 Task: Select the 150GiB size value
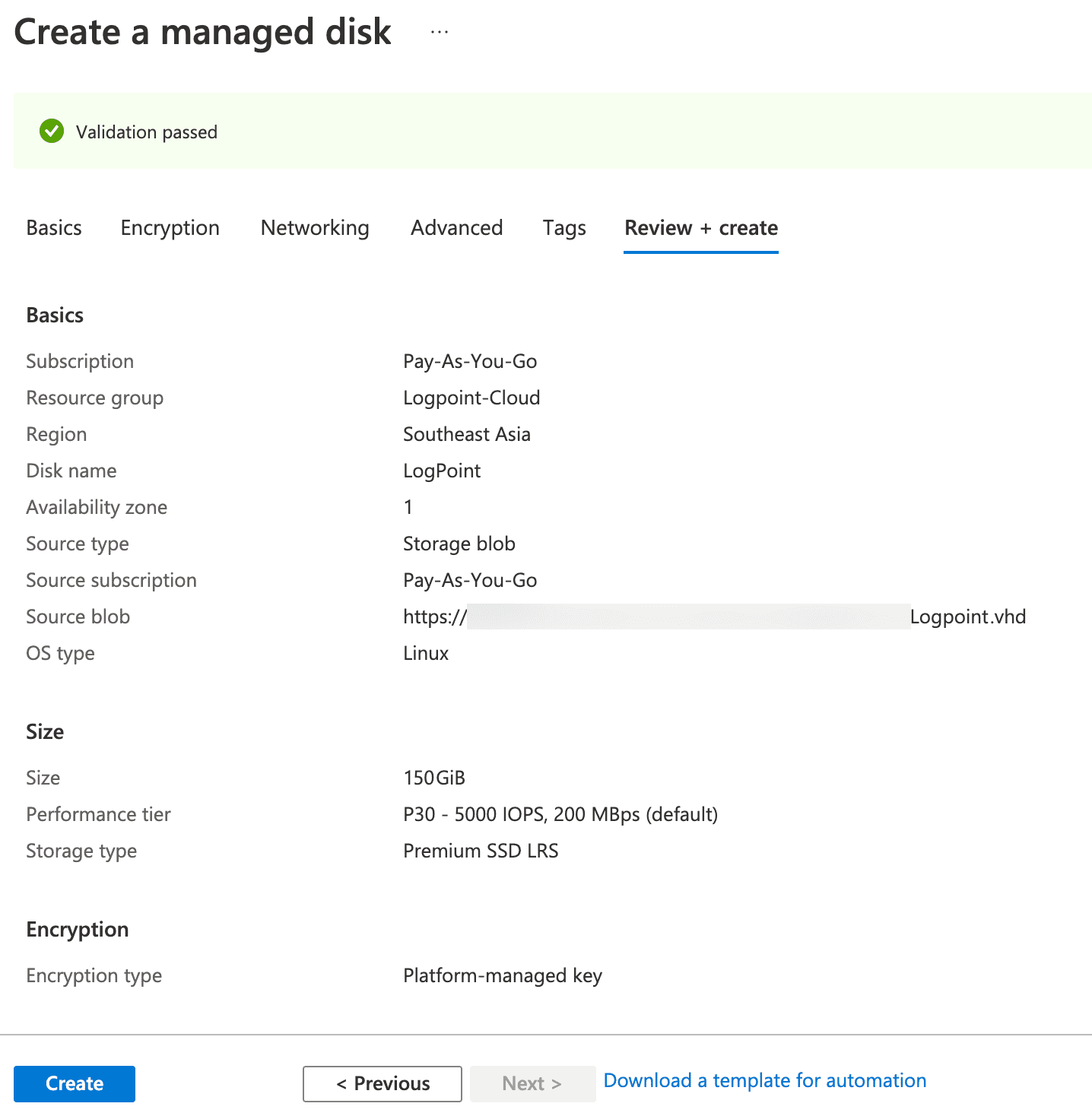tap(434, 778)
